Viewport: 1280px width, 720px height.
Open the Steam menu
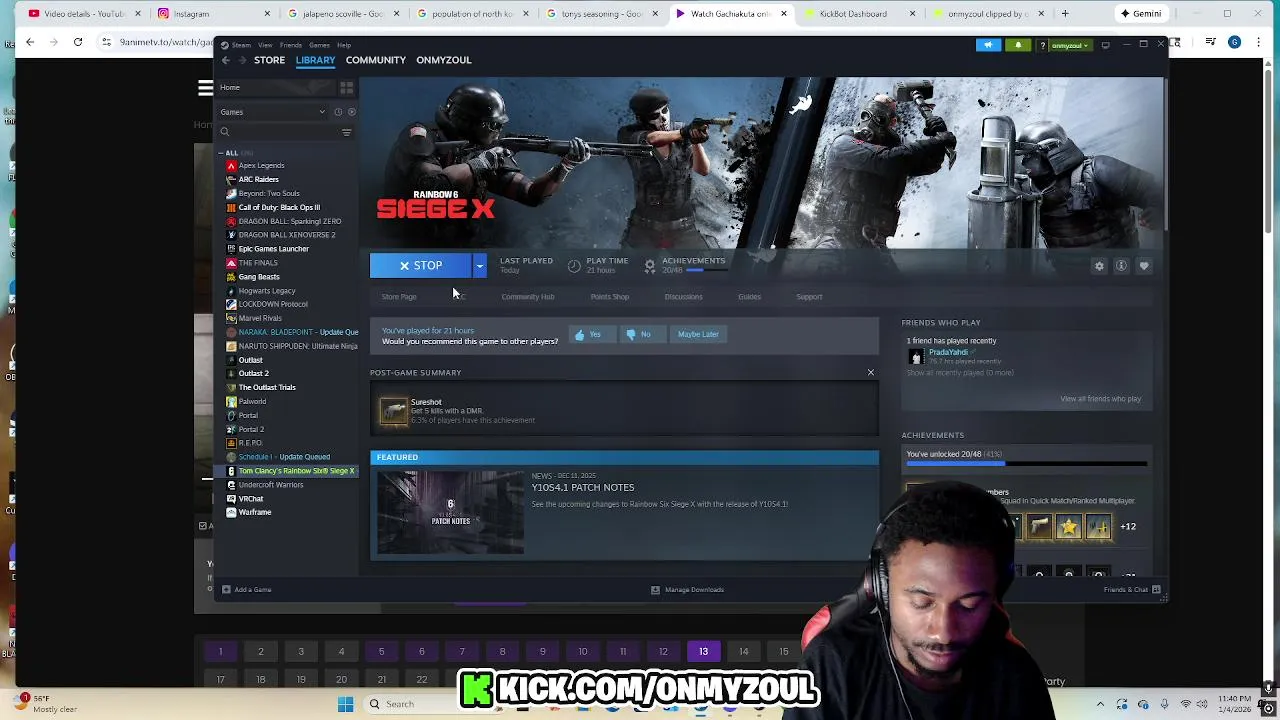click(x=239, y=45)
